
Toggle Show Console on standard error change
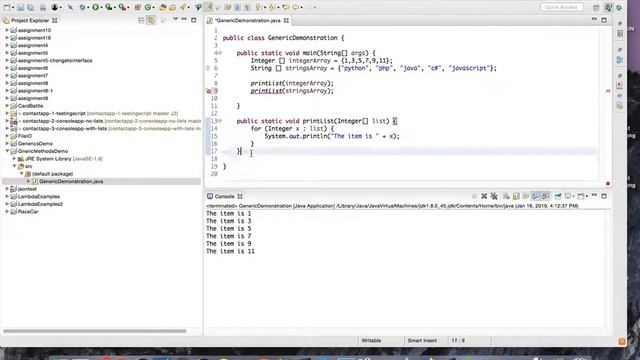click(545, 196)
